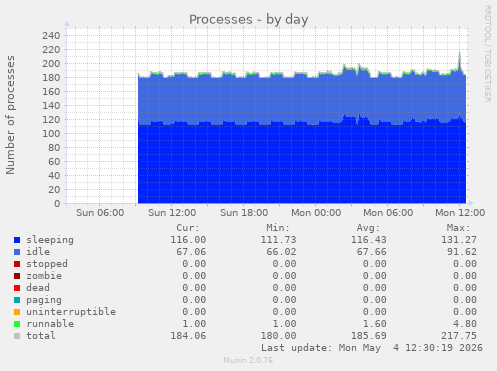Viewport: 497px width, 371px height.
Task: Click total average value 185.69
Action: click(369, 336)
